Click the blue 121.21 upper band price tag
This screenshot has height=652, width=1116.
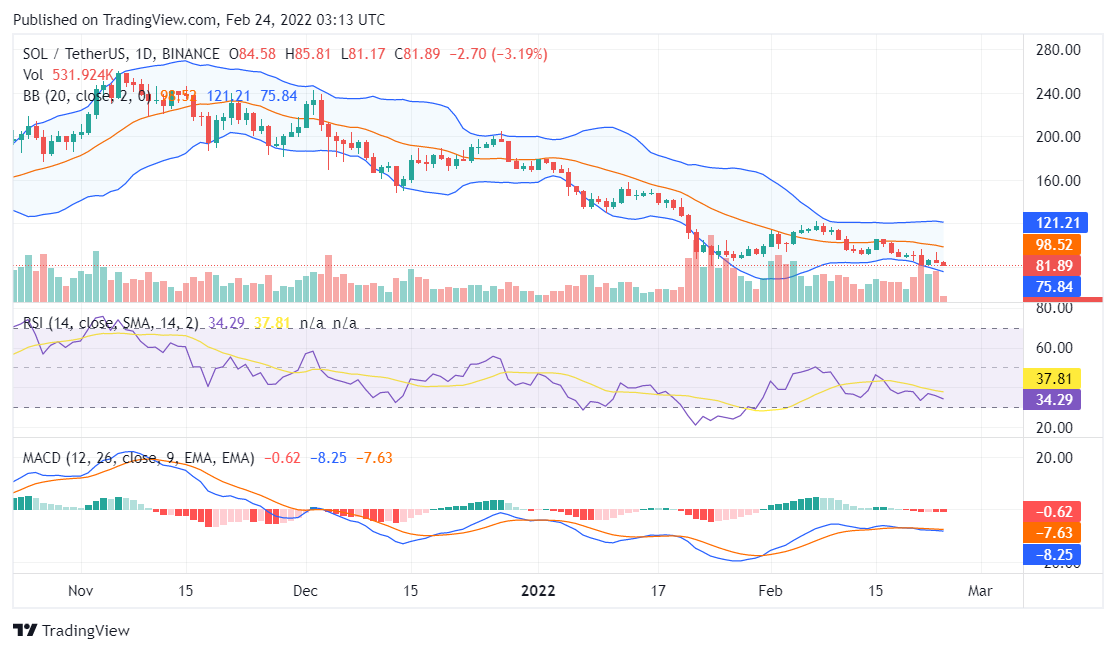pyautogui.click(x=1057, y=223)
